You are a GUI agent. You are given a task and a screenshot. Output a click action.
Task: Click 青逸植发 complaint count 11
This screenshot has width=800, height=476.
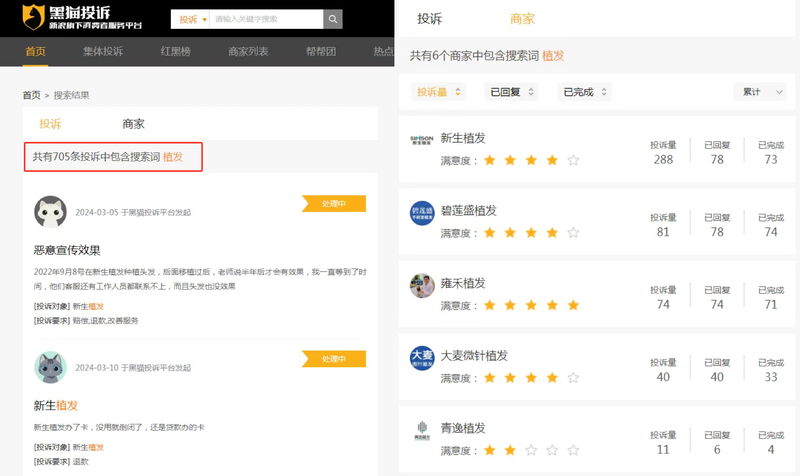tap(663, 449)
